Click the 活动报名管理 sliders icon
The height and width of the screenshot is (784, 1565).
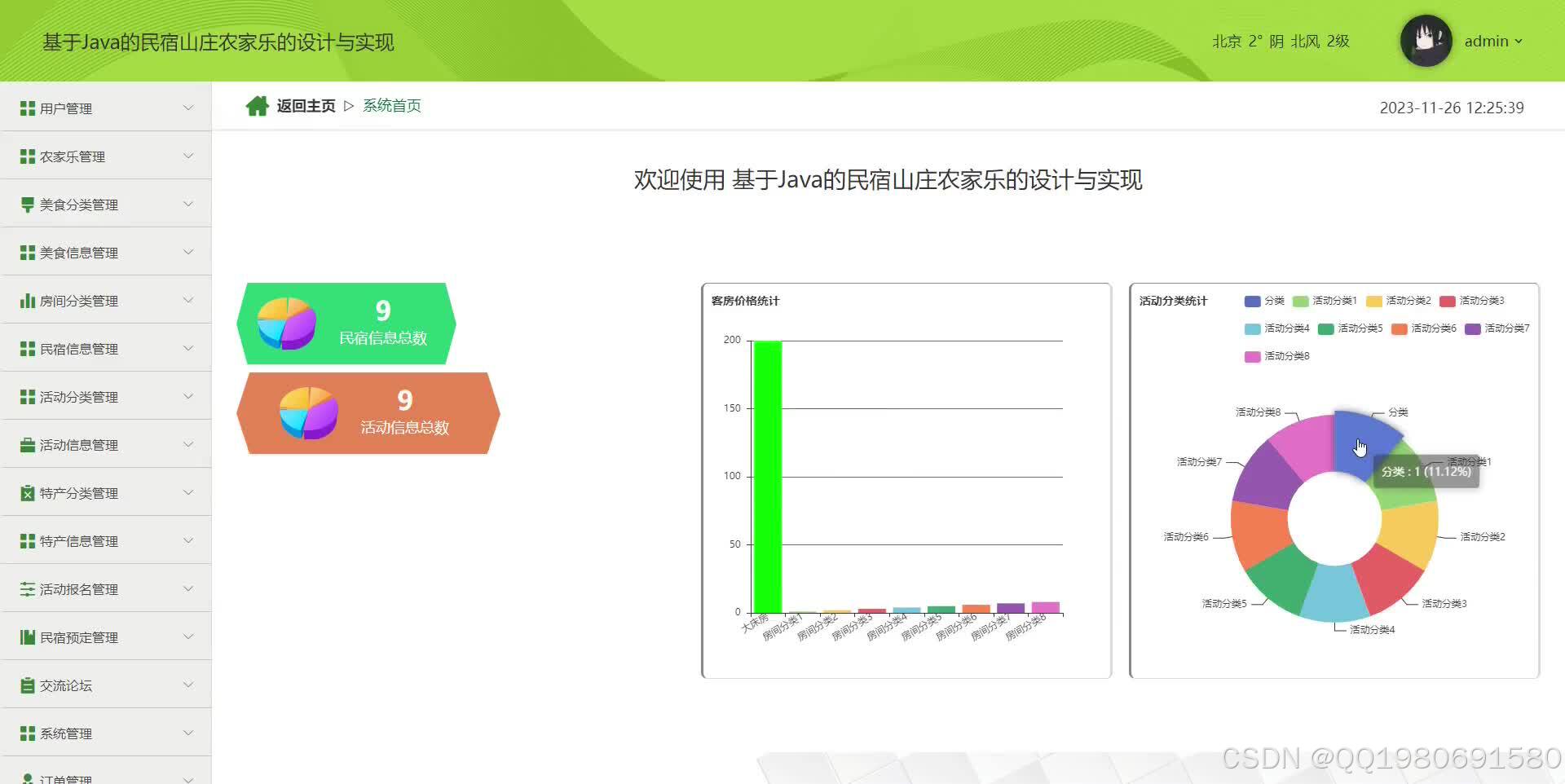point(27,589)
